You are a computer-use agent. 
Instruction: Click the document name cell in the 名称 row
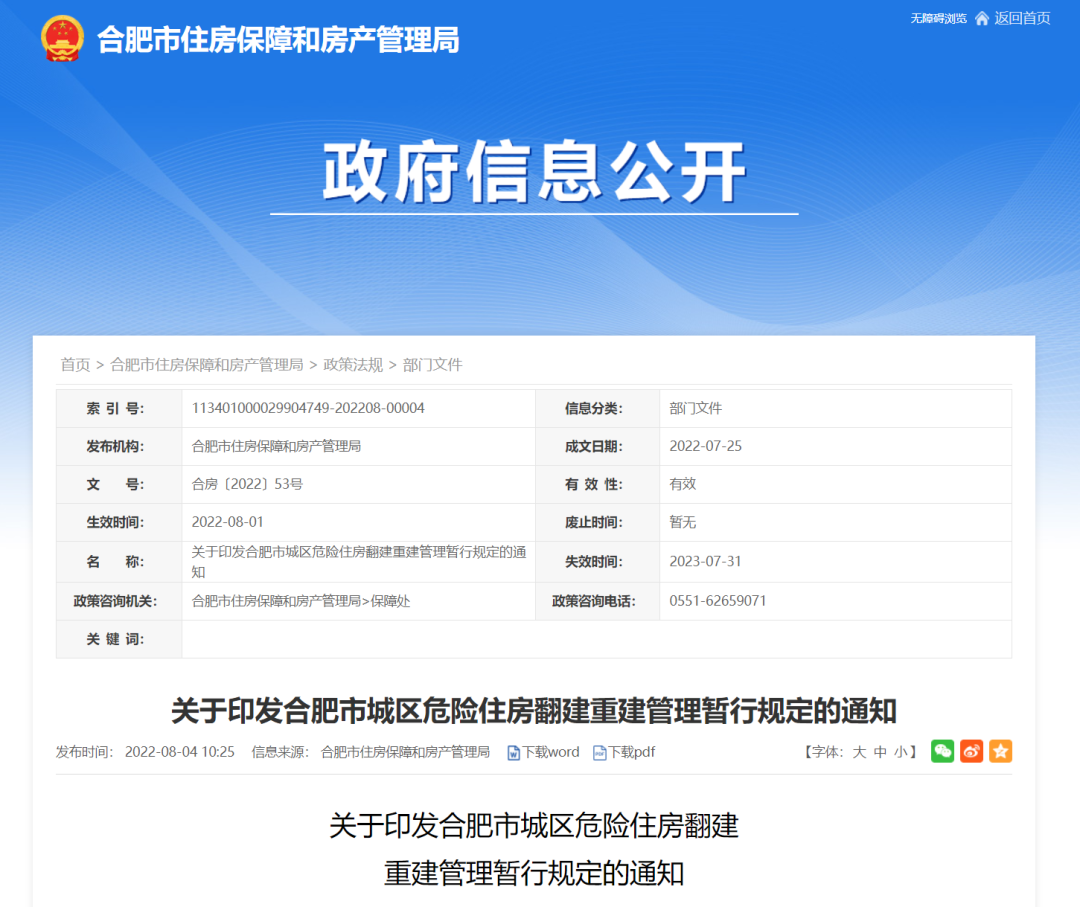coord(359,562)
